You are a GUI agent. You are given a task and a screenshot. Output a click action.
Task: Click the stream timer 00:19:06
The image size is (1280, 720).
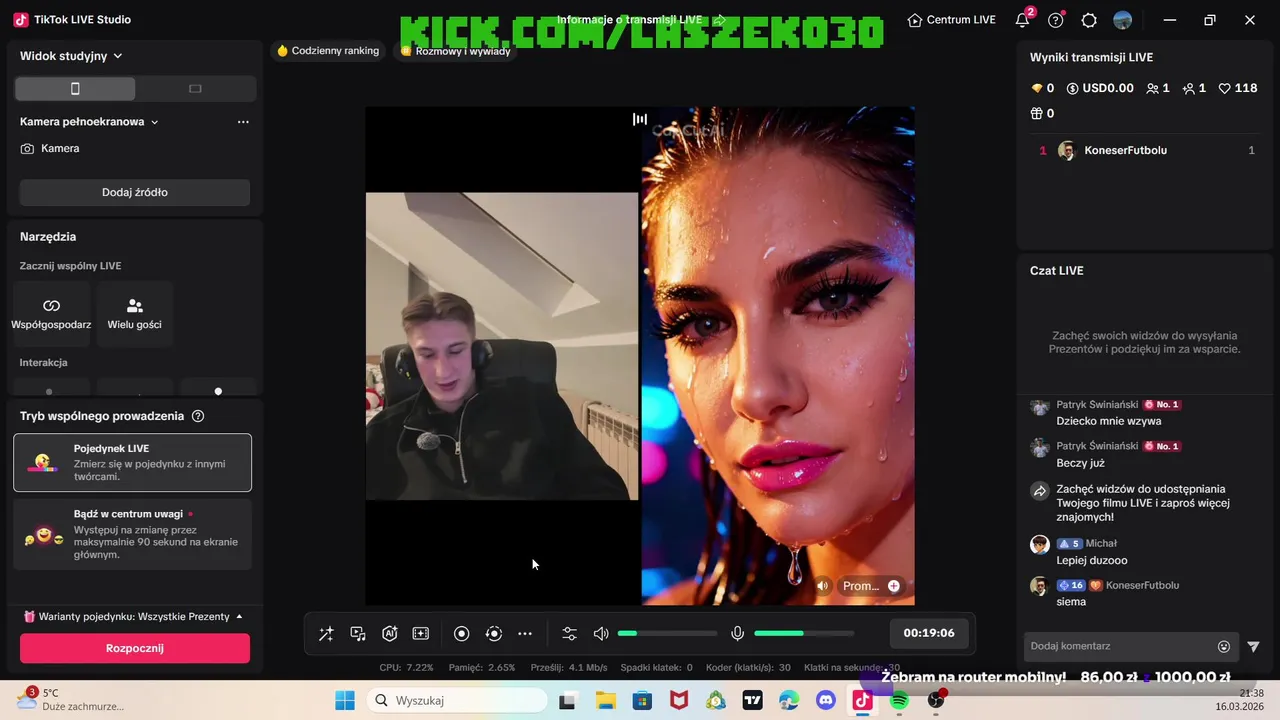(929, 633)
